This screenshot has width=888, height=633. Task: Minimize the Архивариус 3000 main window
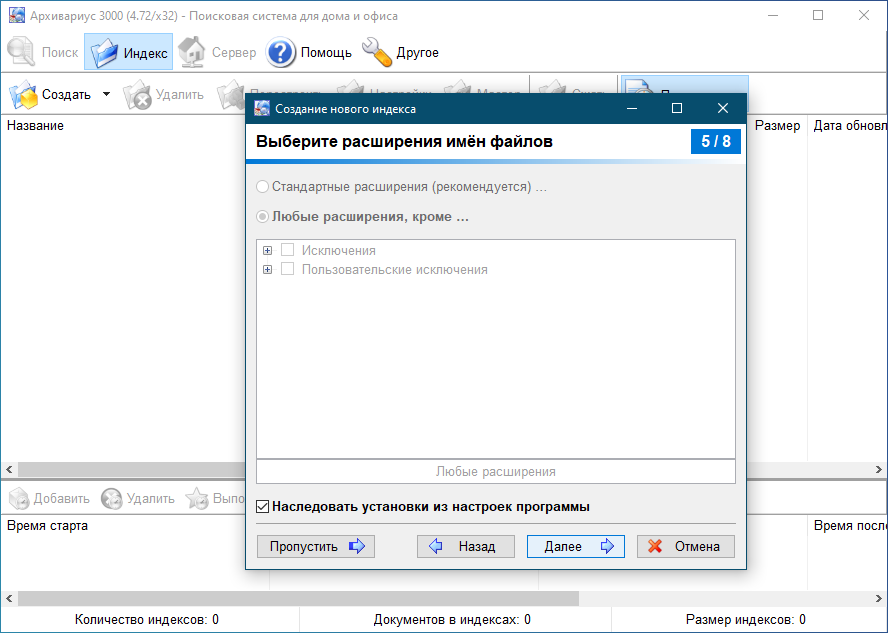[x=772, y=15]
